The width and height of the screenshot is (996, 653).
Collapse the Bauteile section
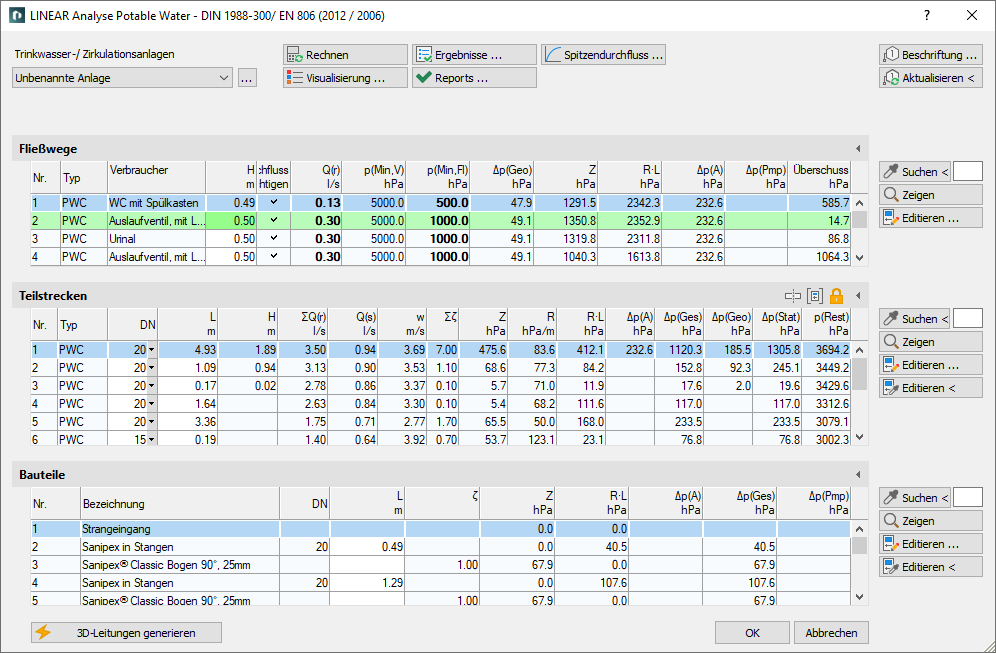point(858,475)
